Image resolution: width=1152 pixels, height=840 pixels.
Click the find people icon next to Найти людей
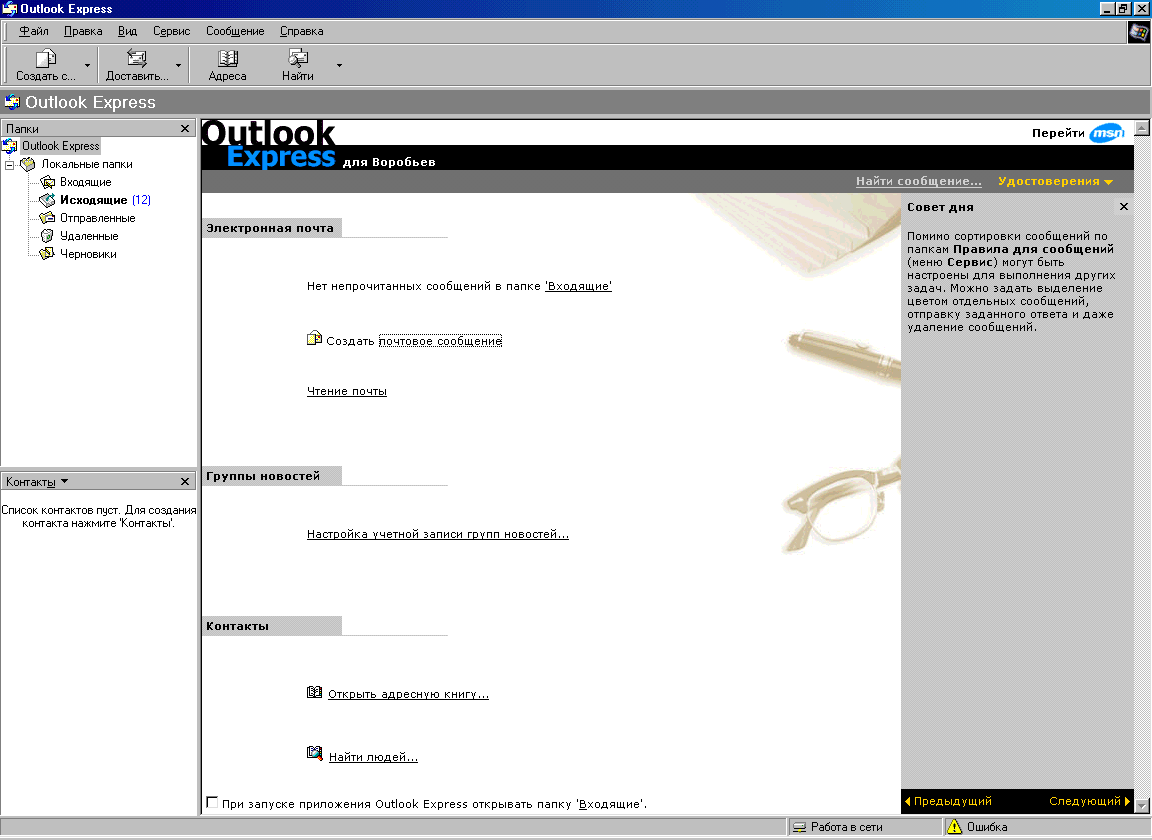[x=314, y=753]
